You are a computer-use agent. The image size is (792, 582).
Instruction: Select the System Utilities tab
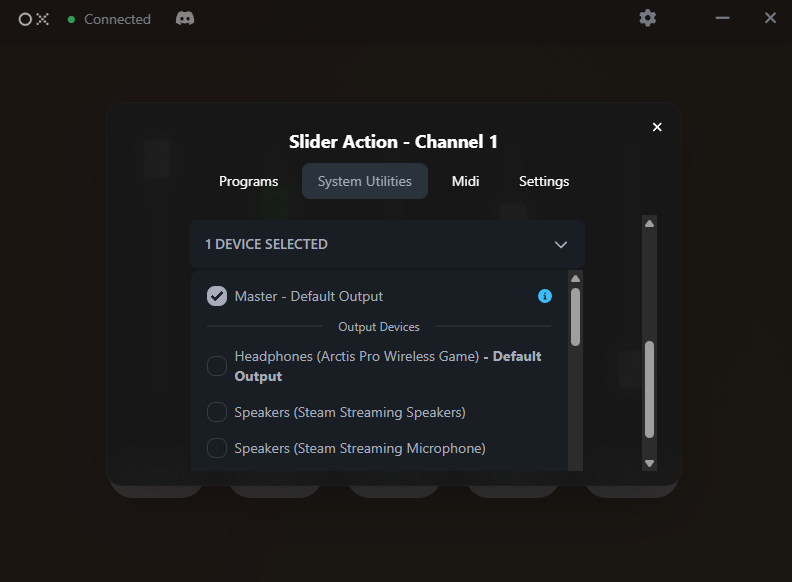tap(364, 181)
